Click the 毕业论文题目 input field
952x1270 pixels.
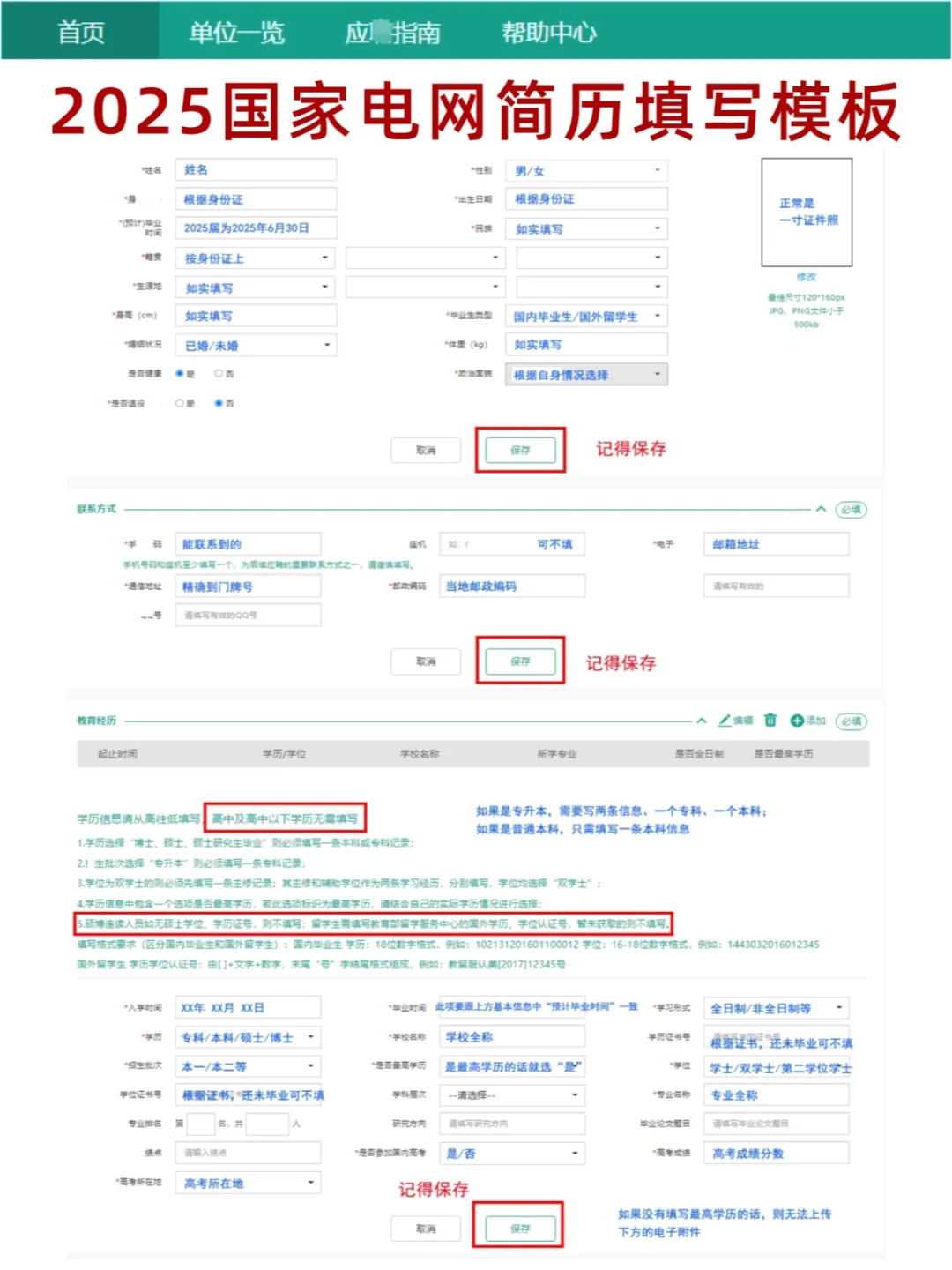[x=776, y=1124]
